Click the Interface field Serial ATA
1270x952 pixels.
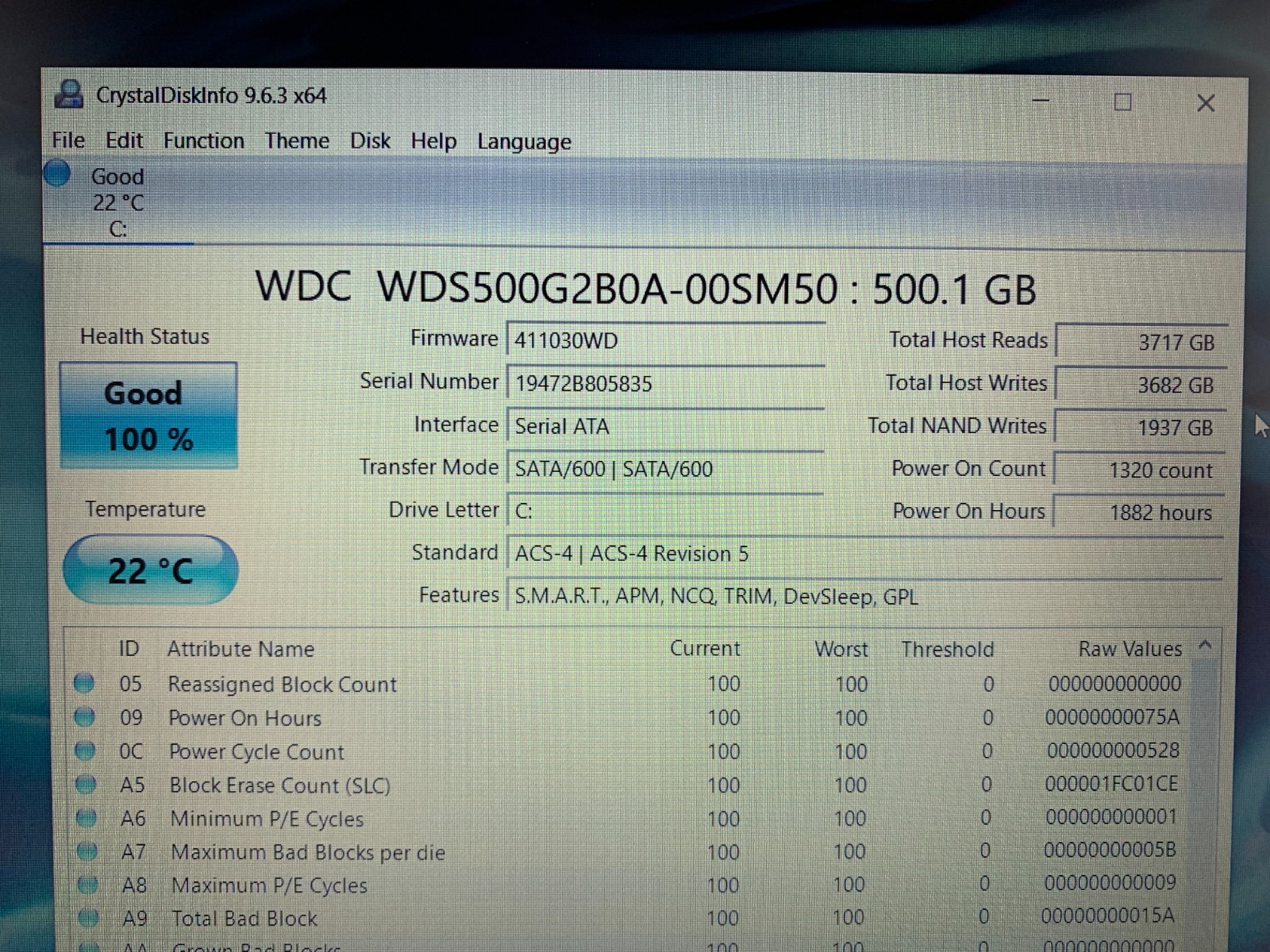click(665, 427)
